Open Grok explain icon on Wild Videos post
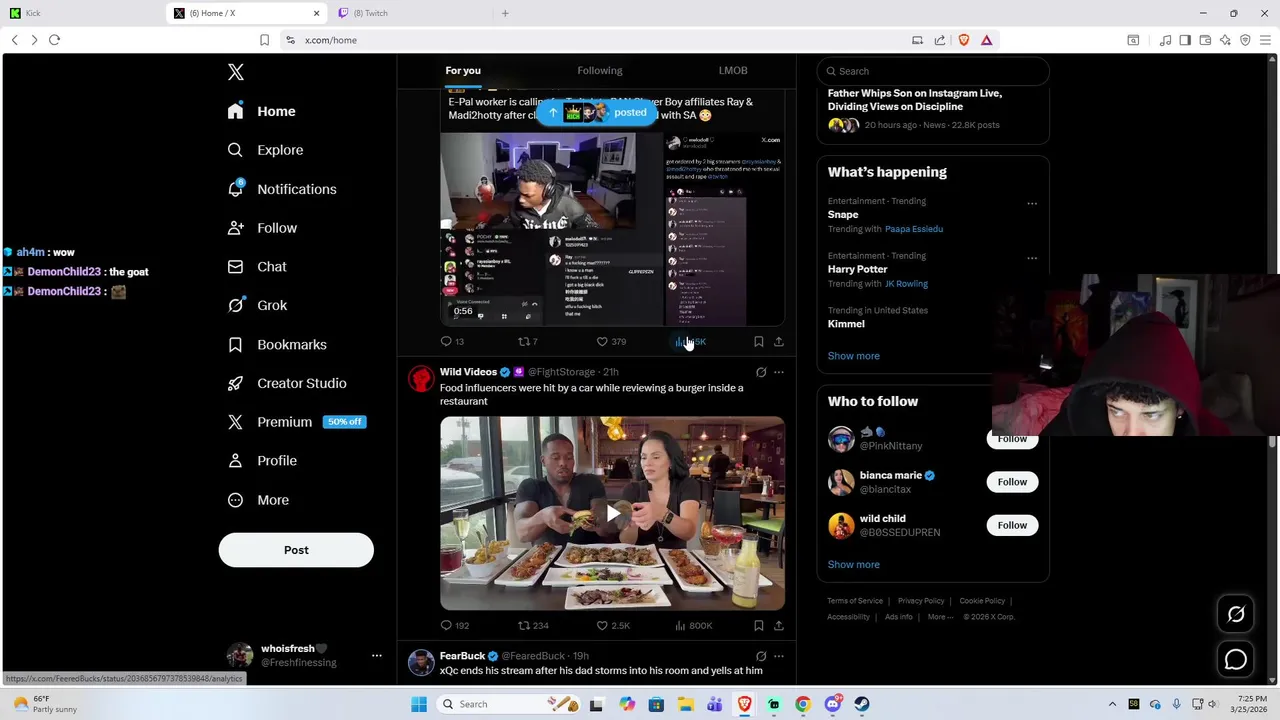The height and width of the screenshot is (720, 1280). coord(761,372)
